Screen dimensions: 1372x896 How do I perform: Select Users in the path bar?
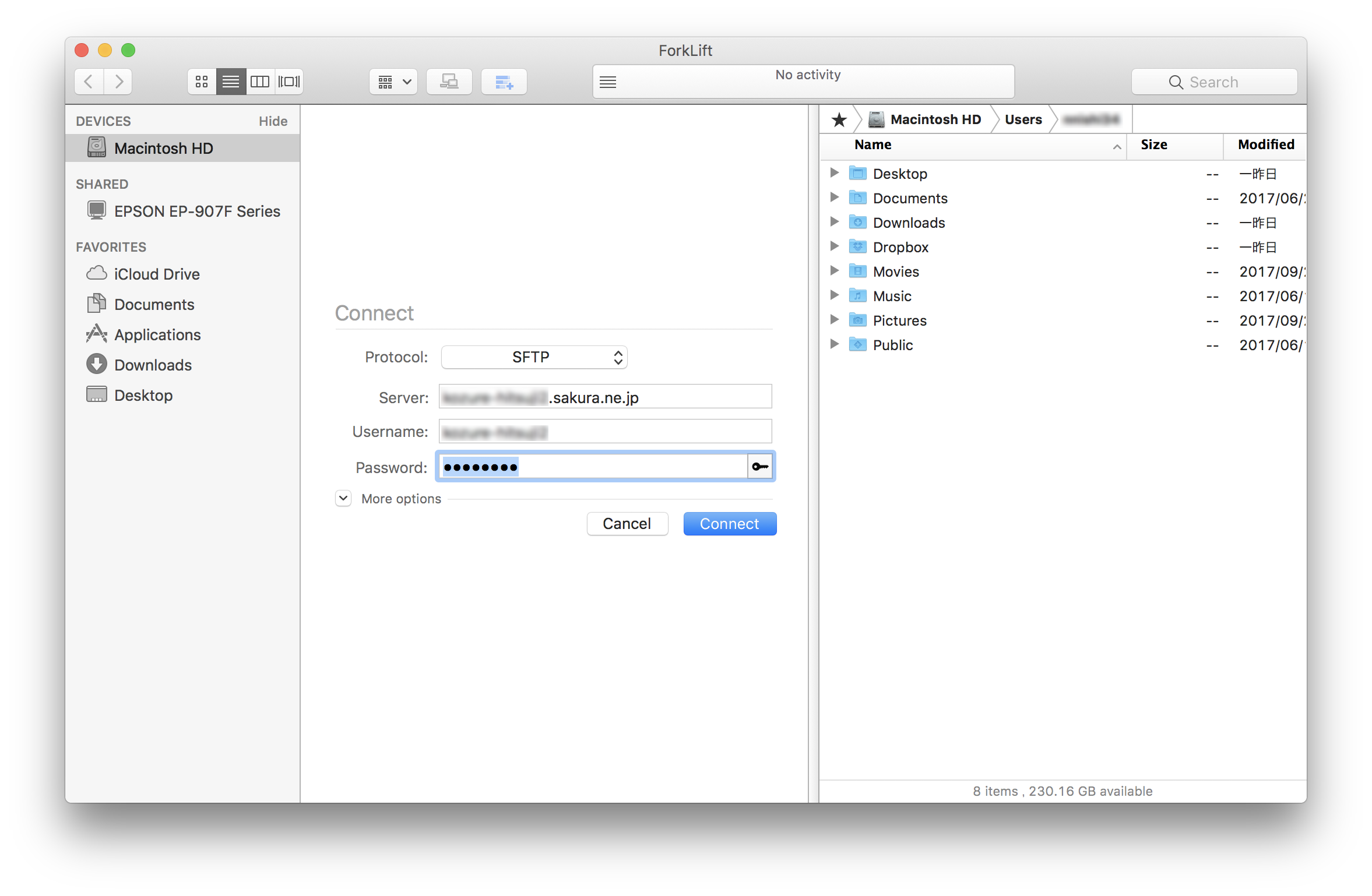1023,120
